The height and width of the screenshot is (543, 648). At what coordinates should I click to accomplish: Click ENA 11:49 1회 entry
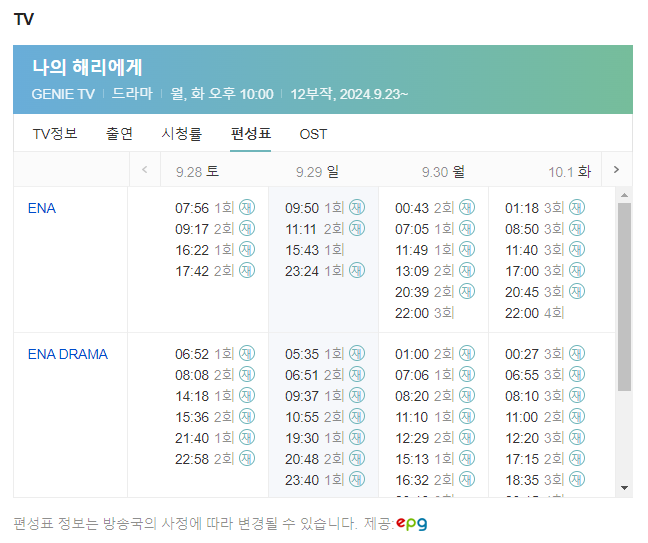coord(435,250)
